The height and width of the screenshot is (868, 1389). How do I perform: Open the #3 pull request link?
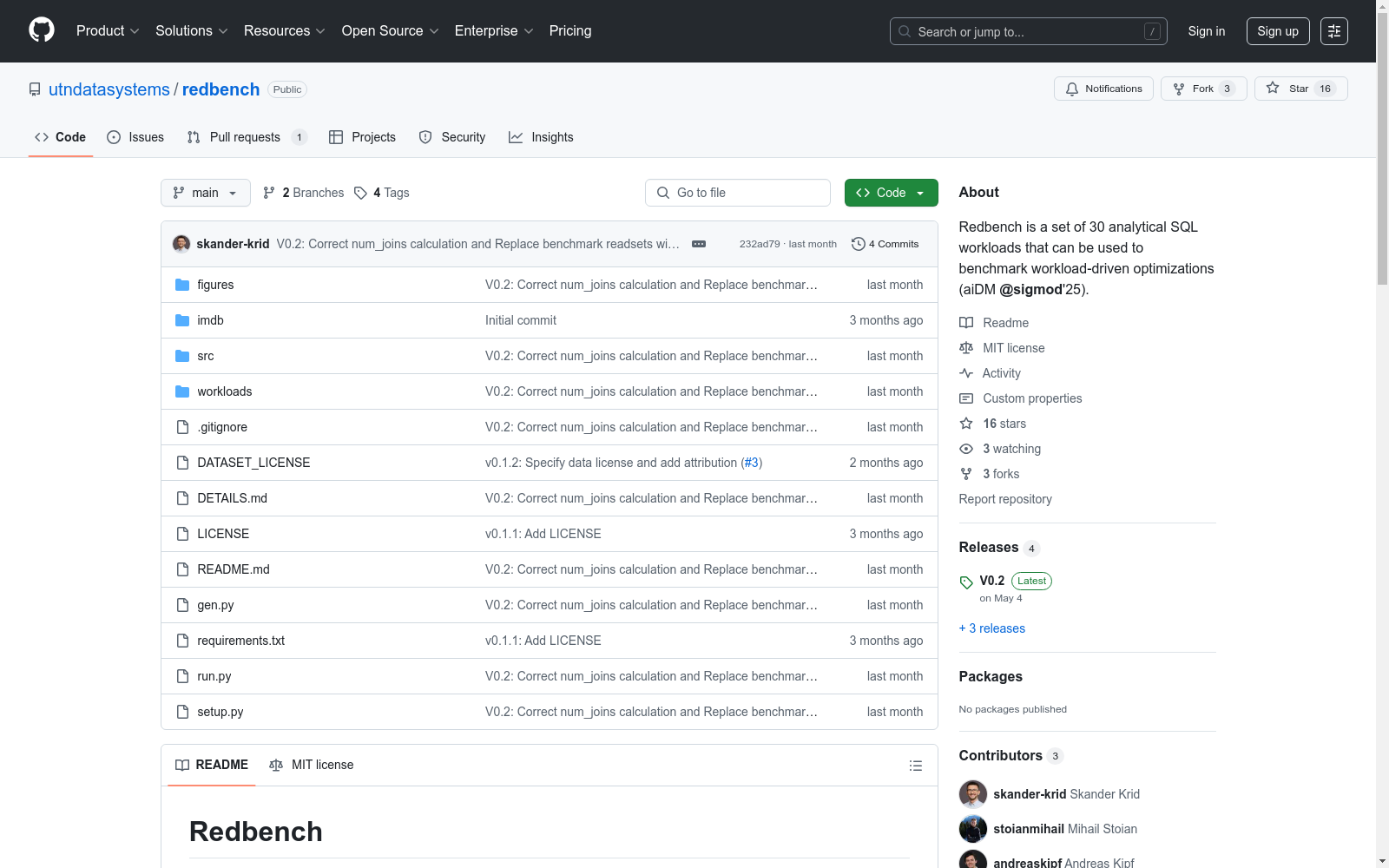[x=752, y=463]
